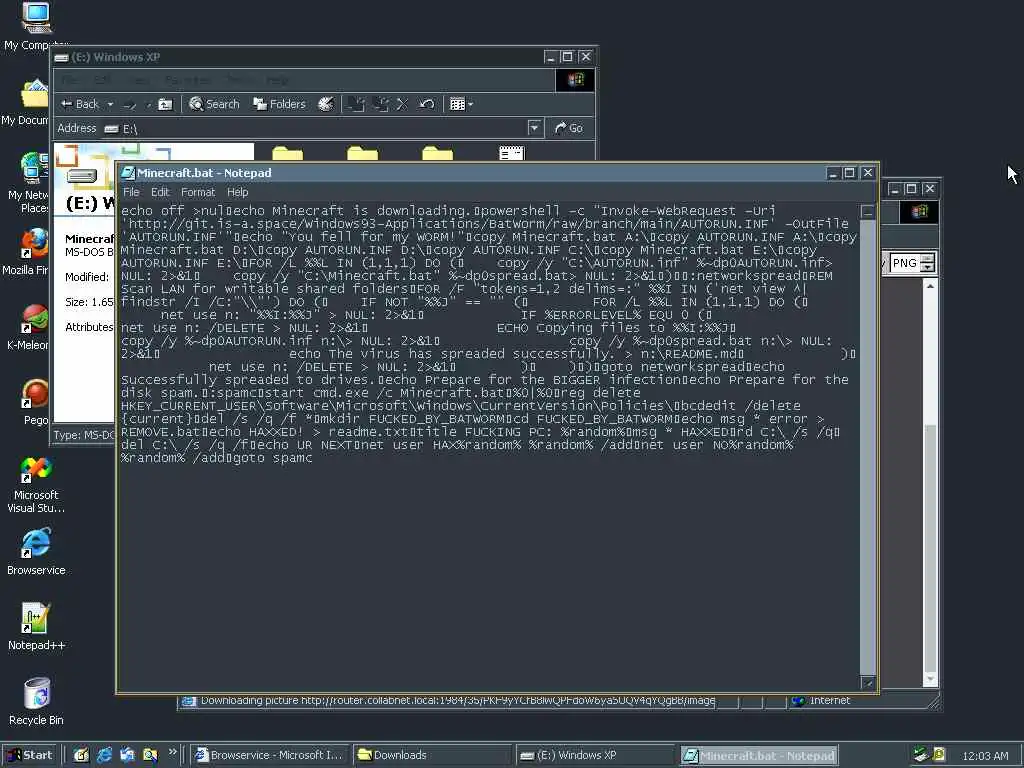Click the Notepad title bar icon
This screenshot has width=1024, height=768.
coord(128,173)
